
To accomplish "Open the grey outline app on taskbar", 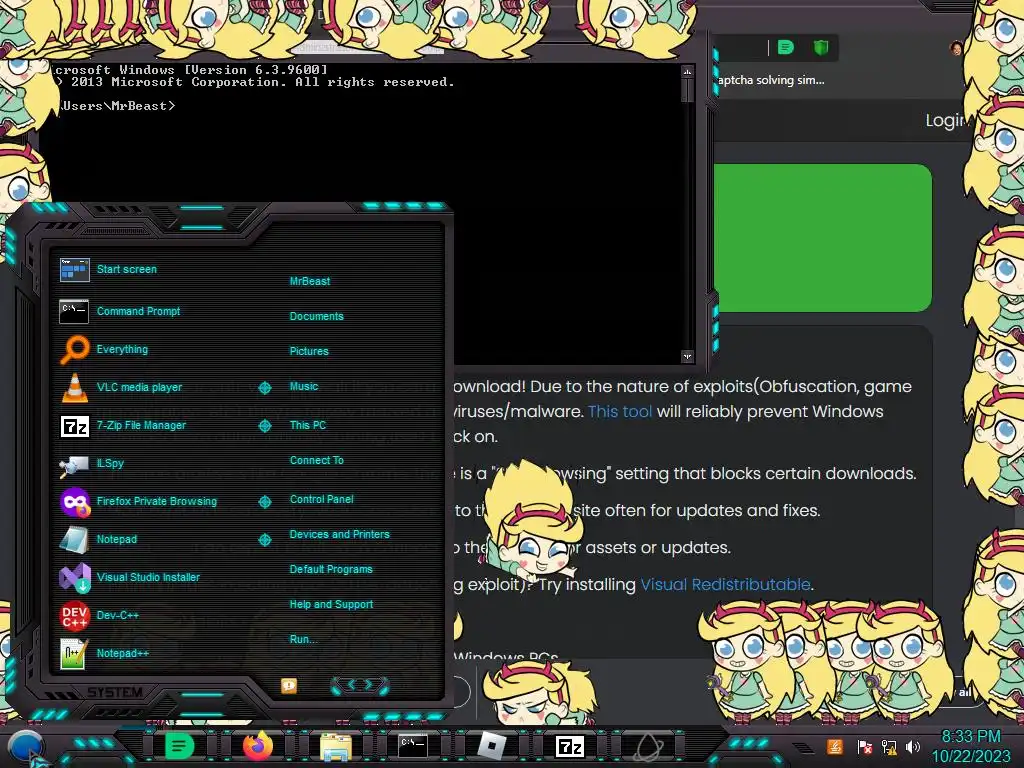I will tap(647, 747).
